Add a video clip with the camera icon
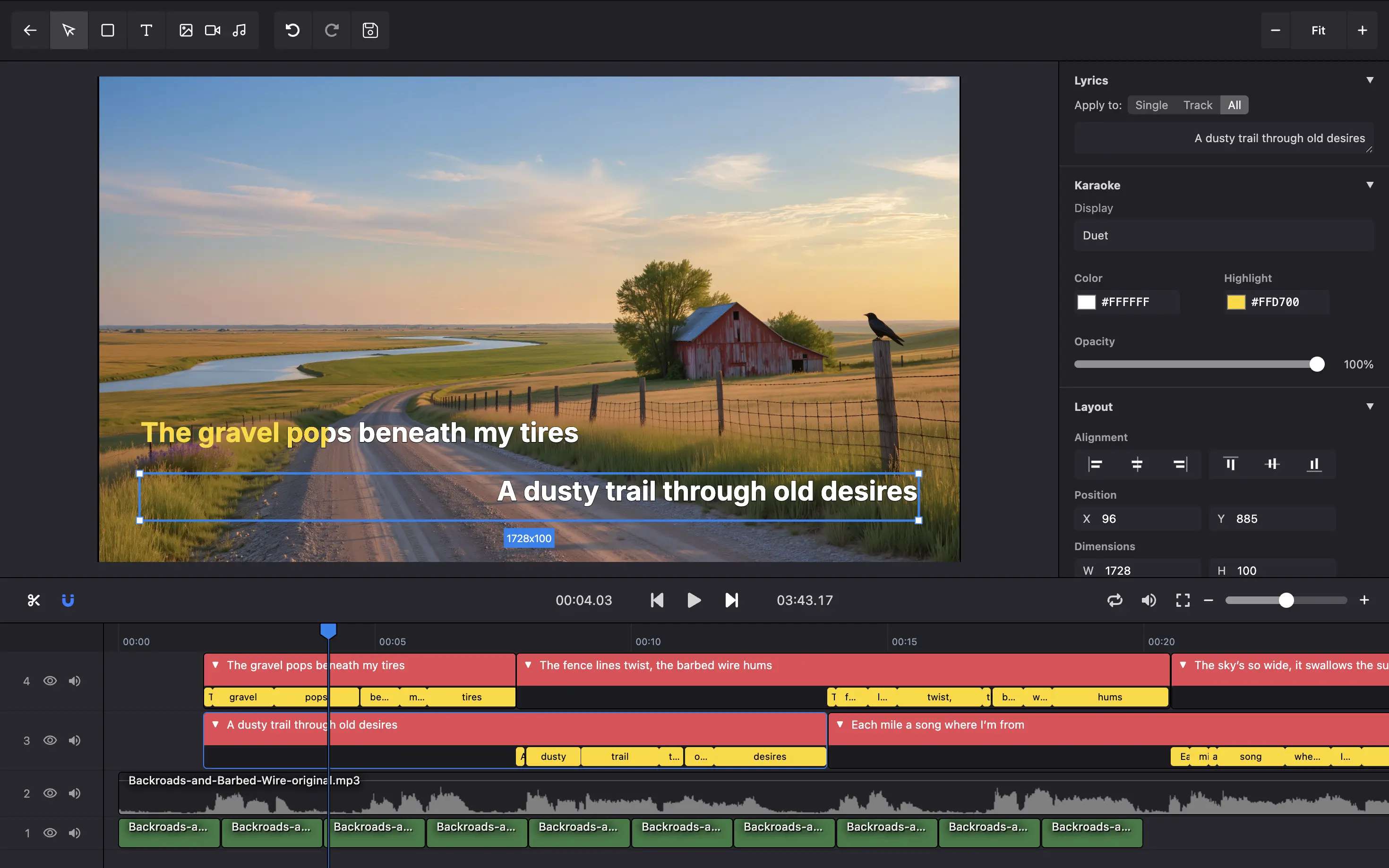 212,30
